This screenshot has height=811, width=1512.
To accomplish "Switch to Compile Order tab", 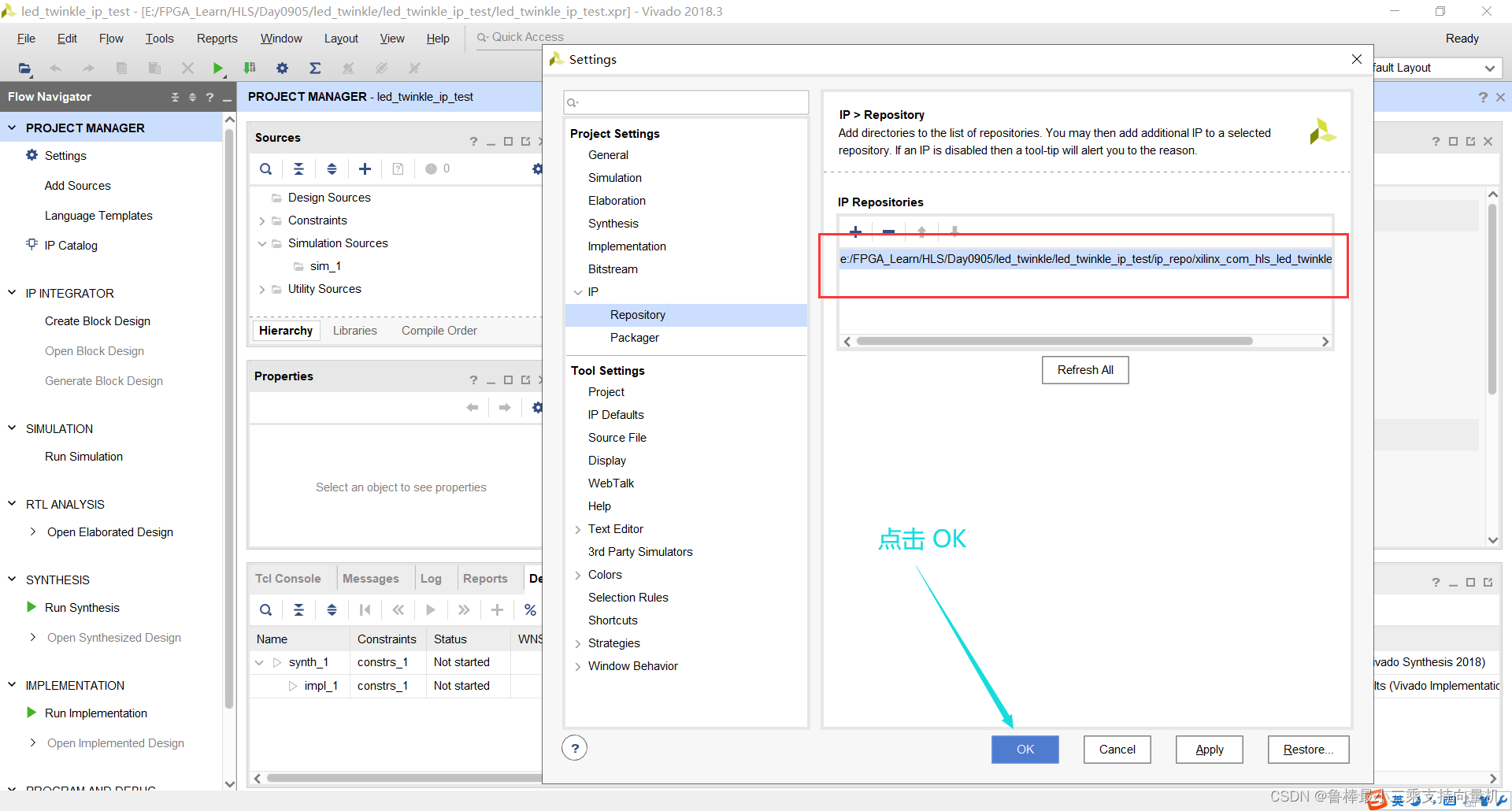I will [439, 331].
